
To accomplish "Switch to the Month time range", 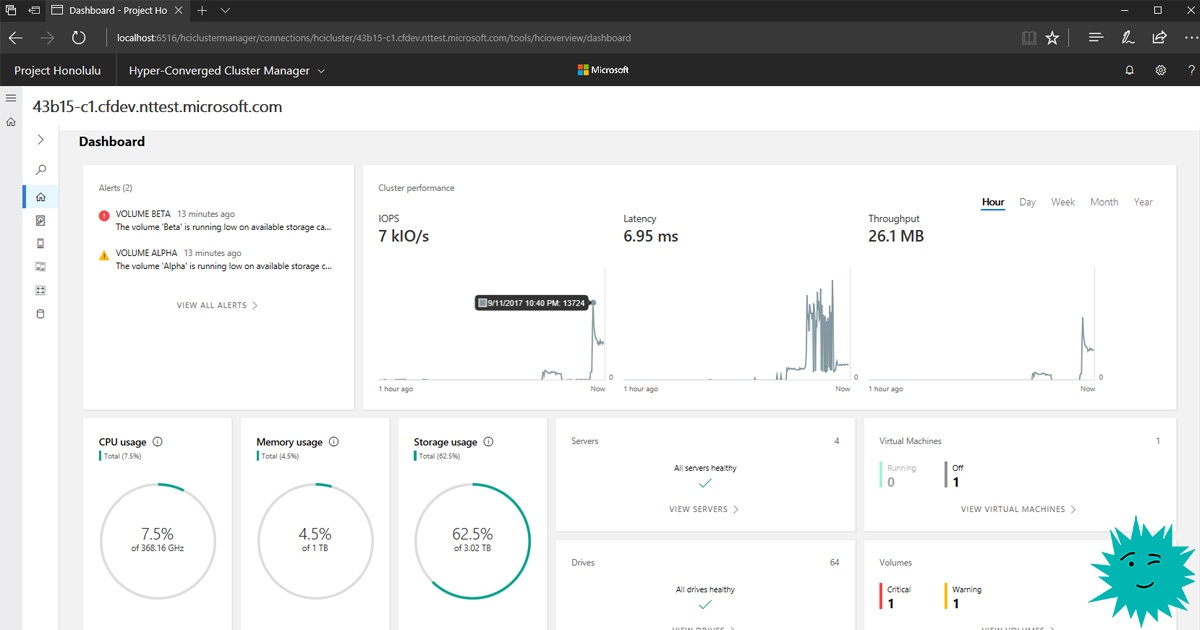I will pos(1104,202).
